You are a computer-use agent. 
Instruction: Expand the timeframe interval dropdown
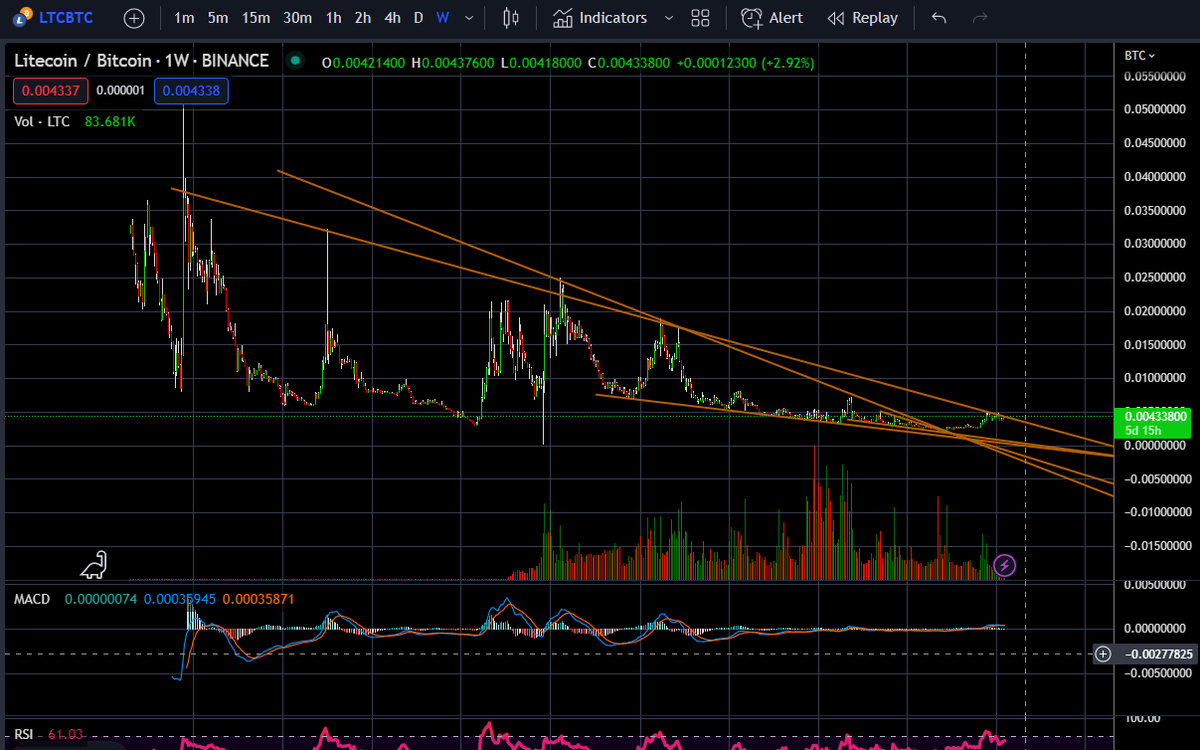(x=469, y=18)
